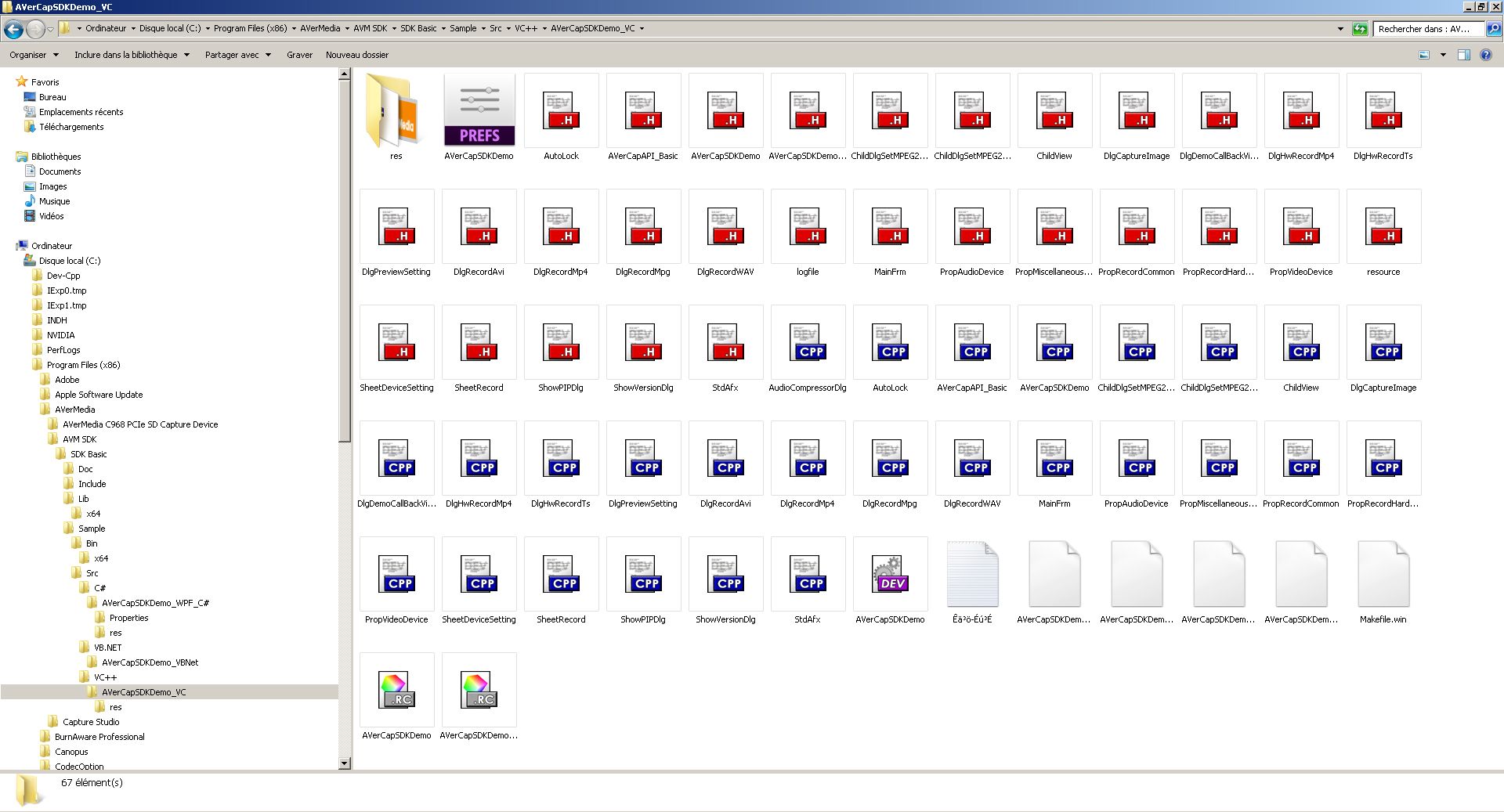Image resolution: width=1504 pixels, height=812 pixels.
Task: Select the PropAudioDevice .H header file
Action: point(973,226)
